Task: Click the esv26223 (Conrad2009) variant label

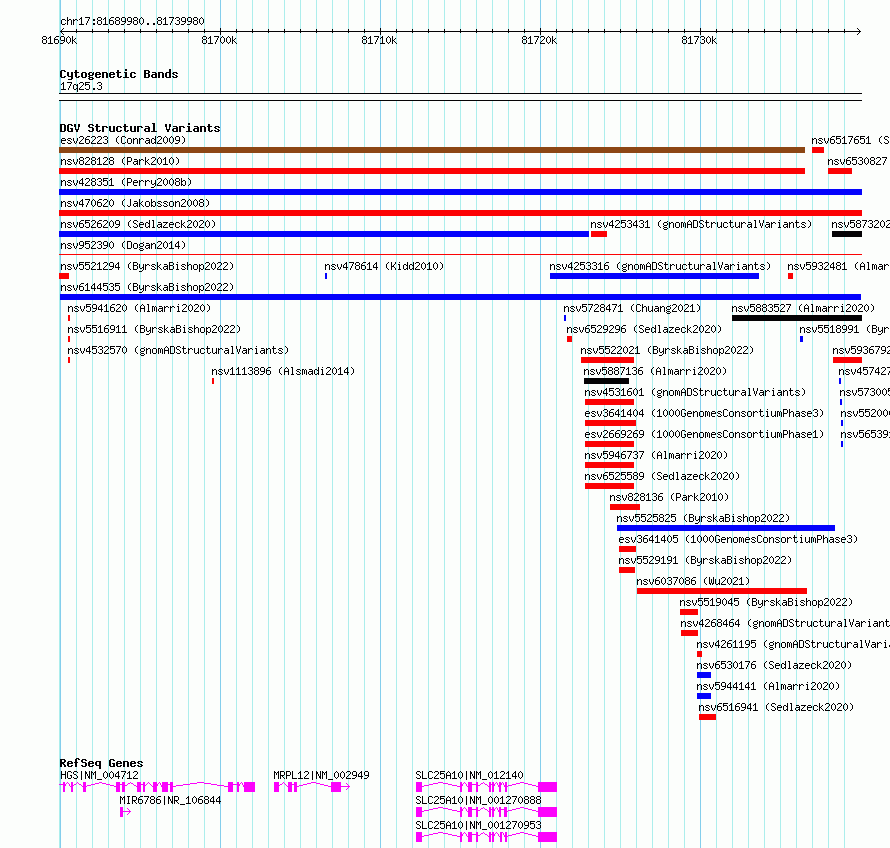Action: point(123,140)
